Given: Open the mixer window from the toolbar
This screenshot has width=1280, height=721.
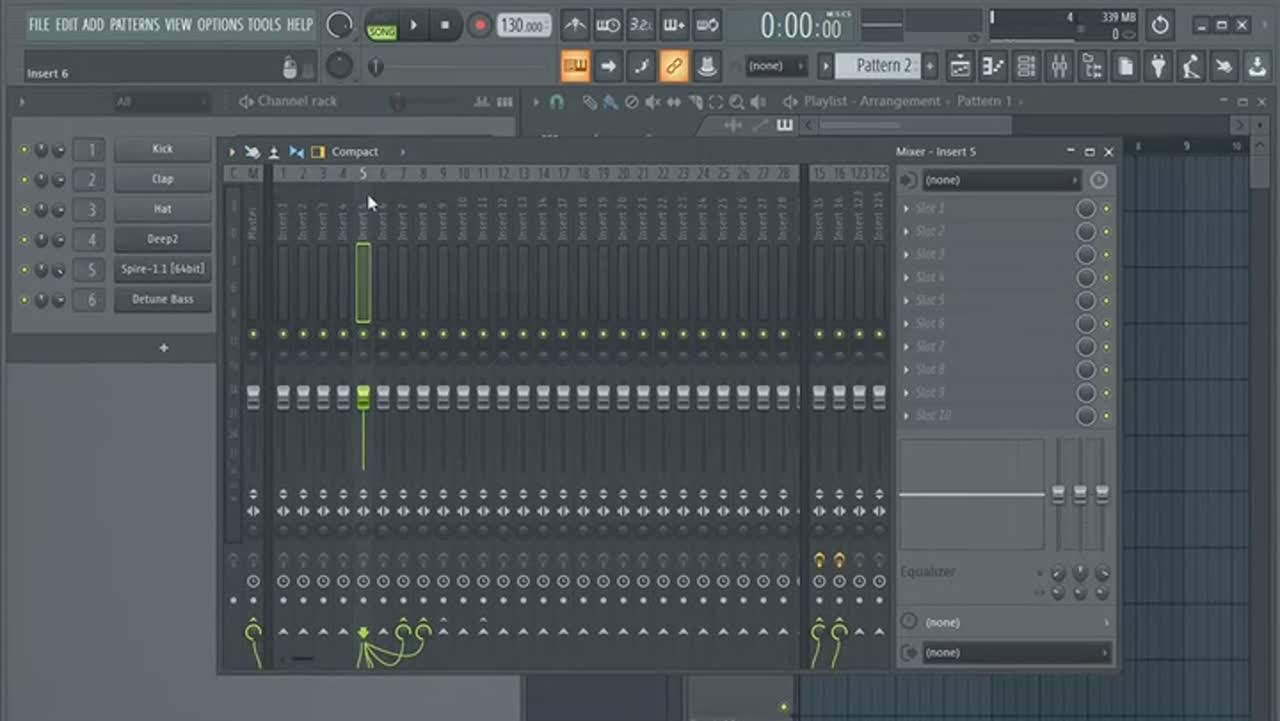Looking at the screenshot, I should tap(1058, 67).
